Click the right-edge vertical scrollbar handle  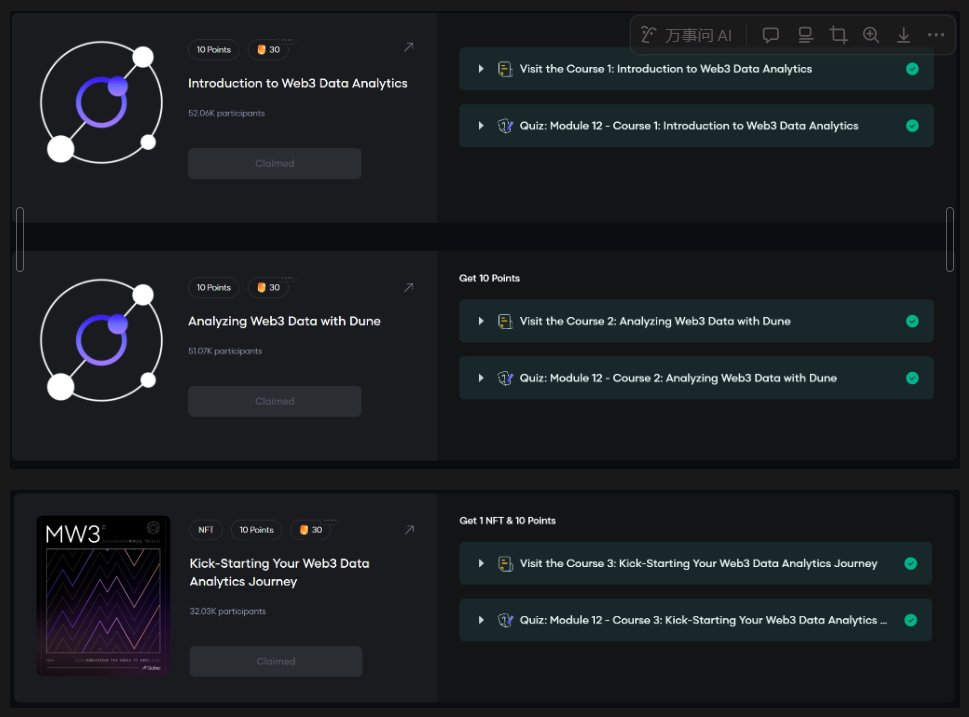[x=949, y=239]
